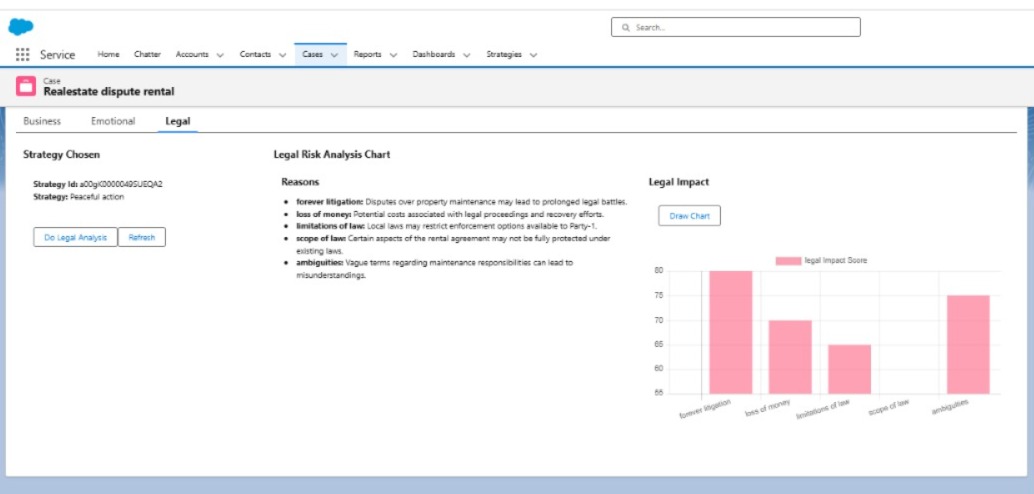
Task: Click the pink Case briefcase icon
Action: tap(26, 86)
